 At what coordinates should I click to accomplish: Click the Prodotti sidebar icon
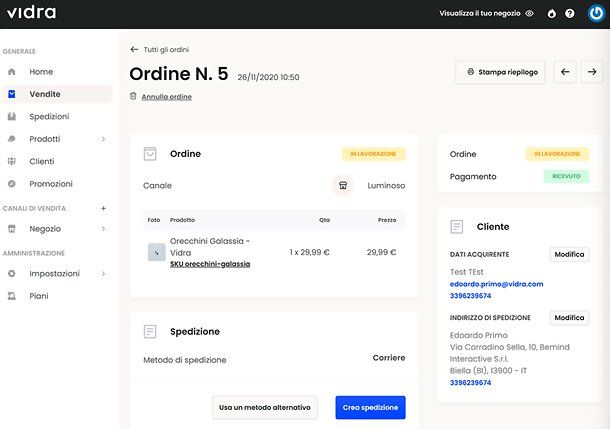(x=12, y=139)
